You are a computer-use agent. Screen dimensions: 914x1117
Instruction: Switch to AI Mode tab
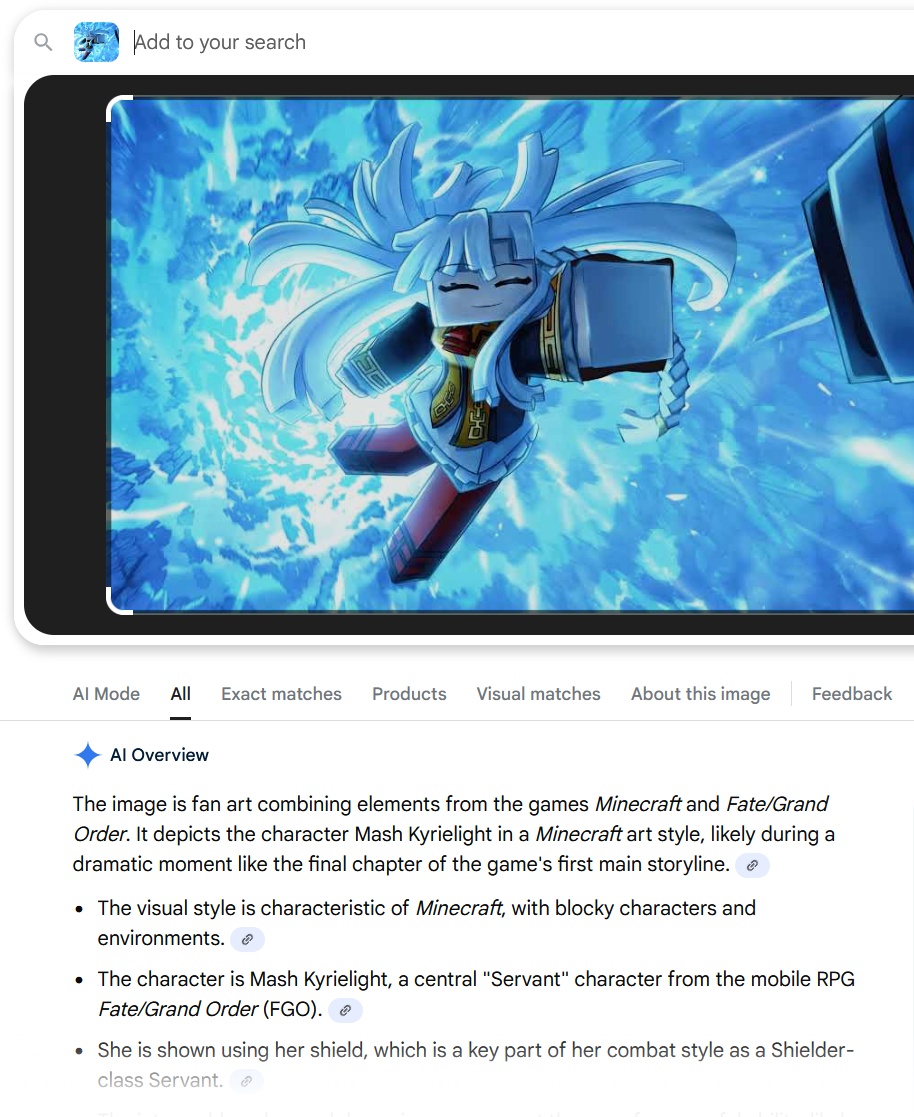(x=106, y=694)
